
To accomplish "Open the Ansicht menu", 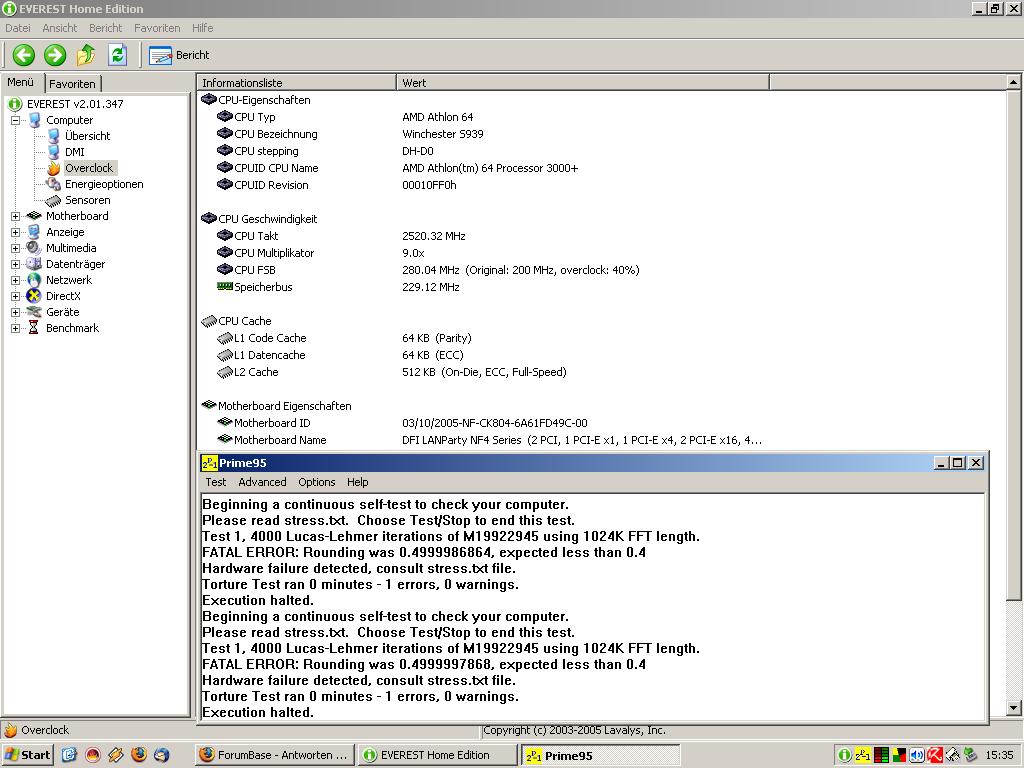I will pyautogui.click(x=59, y=28).
